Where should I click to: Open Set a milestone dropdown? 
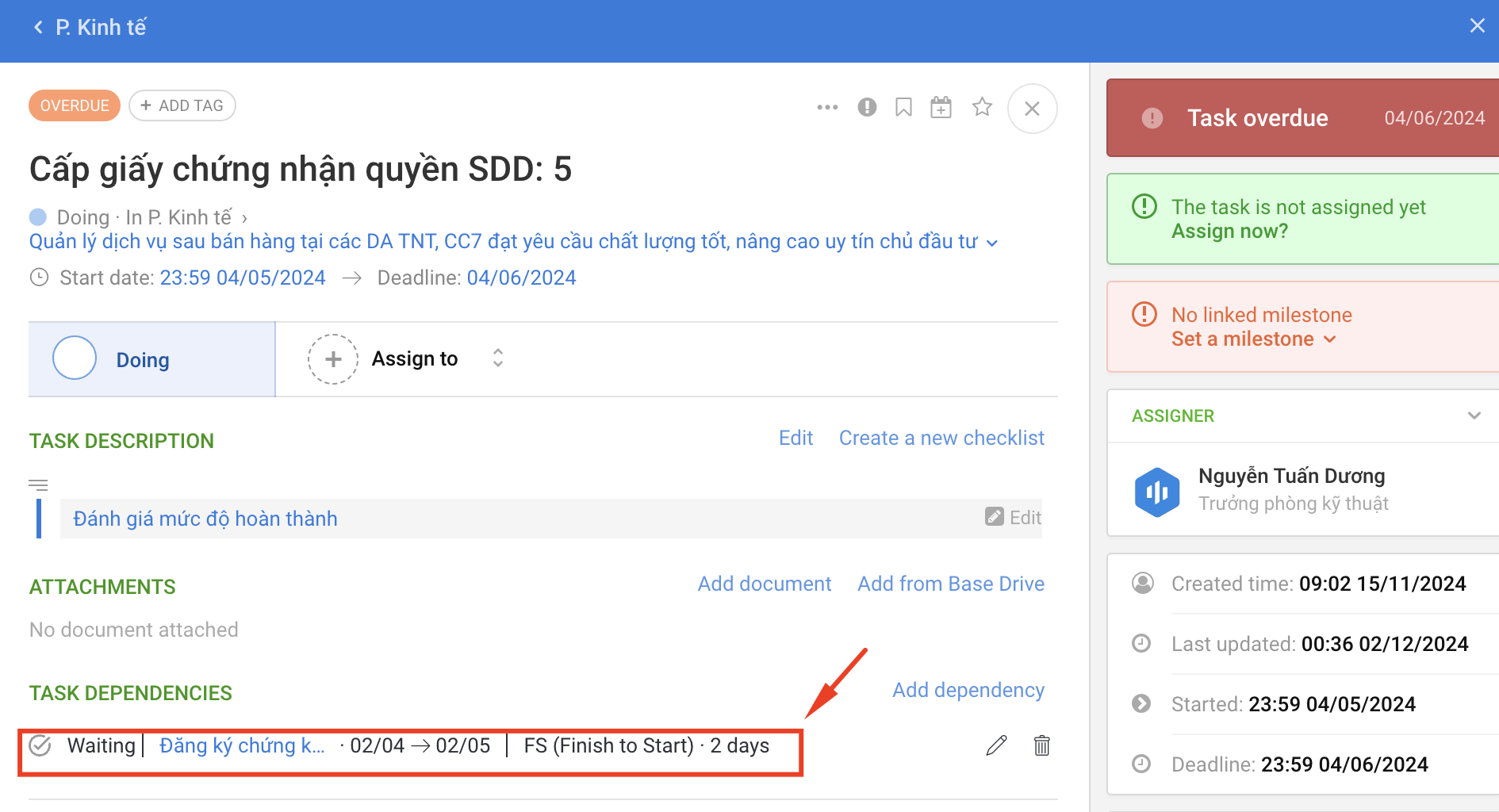[x=1253, y=339]
